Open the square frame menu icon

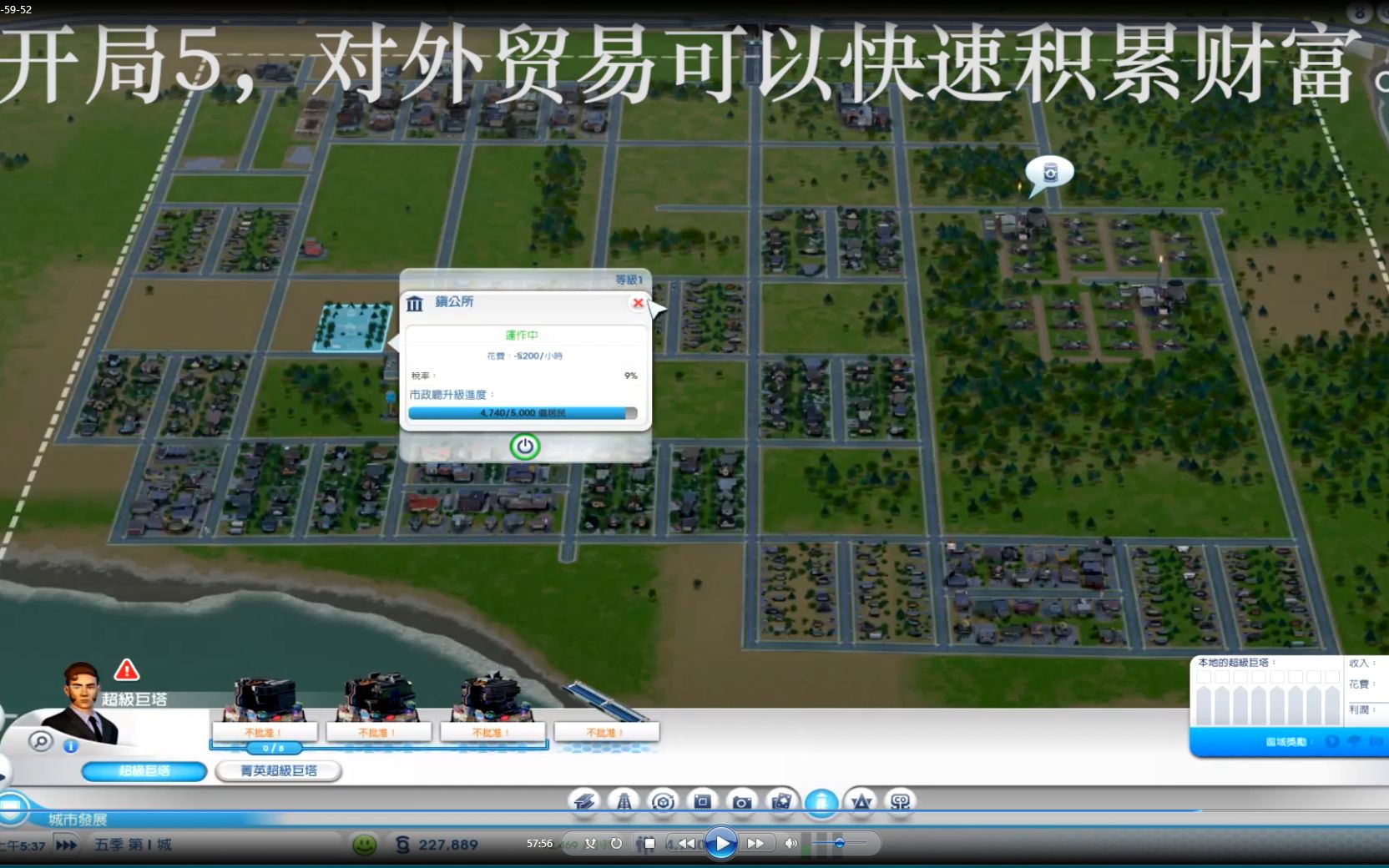[702, 802]
